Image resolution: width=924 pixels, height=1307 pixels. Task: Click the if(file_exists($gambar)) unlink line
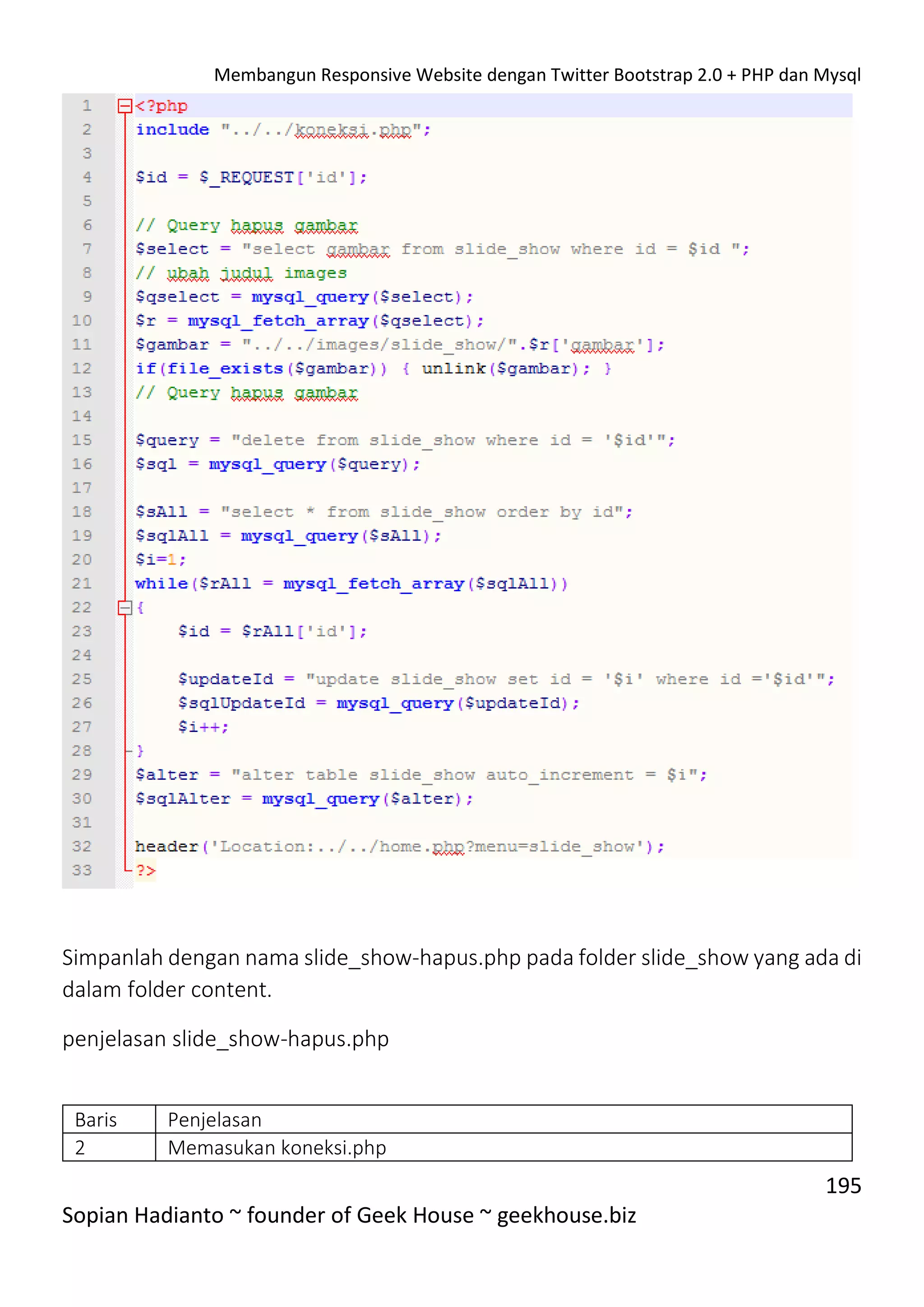pyautogui.click(x=373, y=369)
